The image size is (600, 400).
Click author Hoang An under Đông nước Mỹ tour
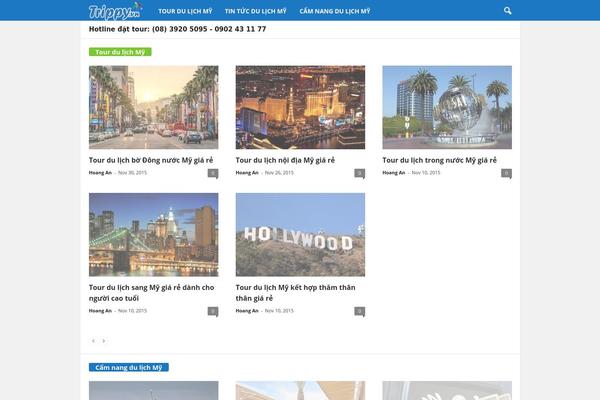click(x=100, y=173)
